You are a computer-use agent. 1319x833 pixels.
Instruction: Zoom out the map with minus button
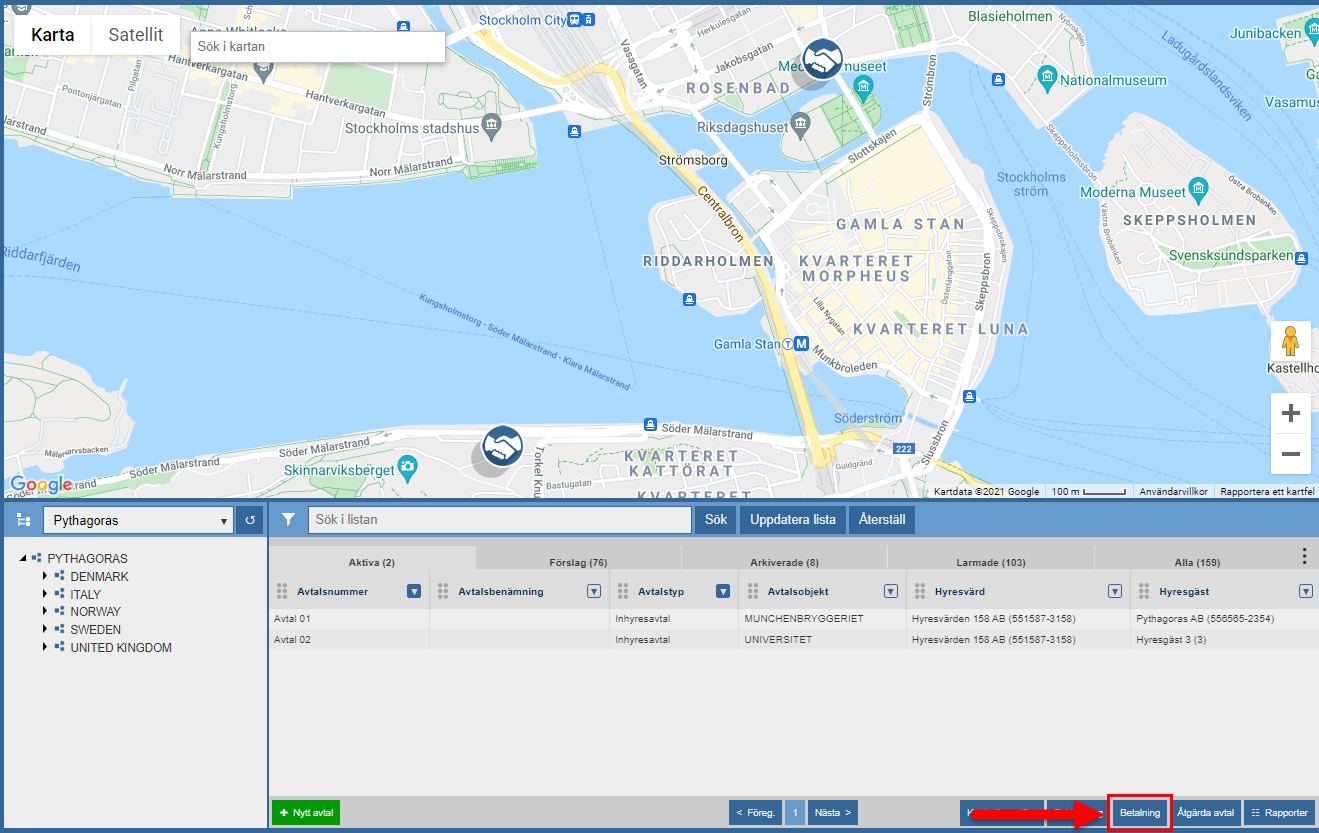point(1290,454)
